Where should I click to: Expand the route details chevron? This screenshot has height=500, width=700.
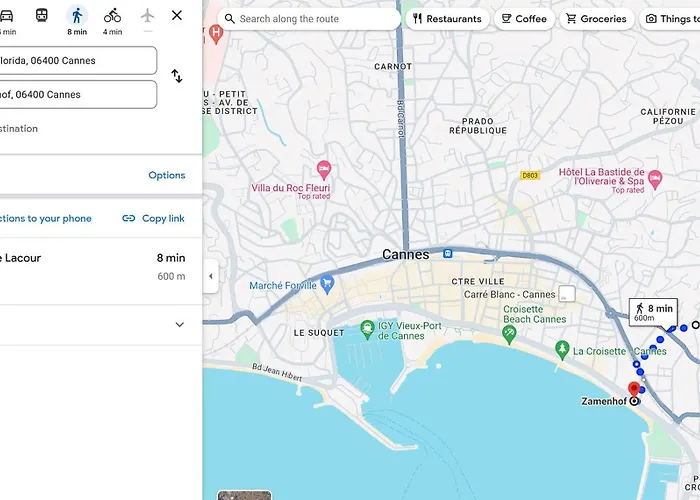click(x=180, y=324)
